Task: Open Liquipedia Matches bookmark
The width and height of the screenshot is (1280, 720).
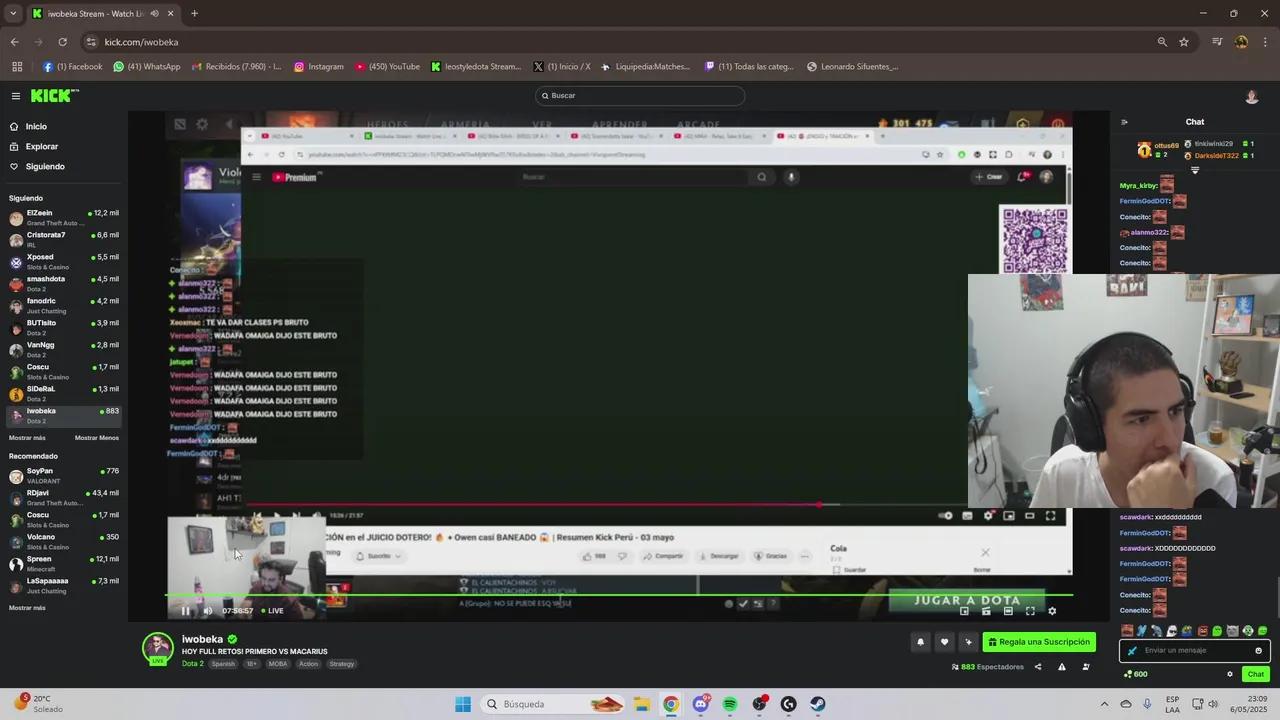Action: 645,67
